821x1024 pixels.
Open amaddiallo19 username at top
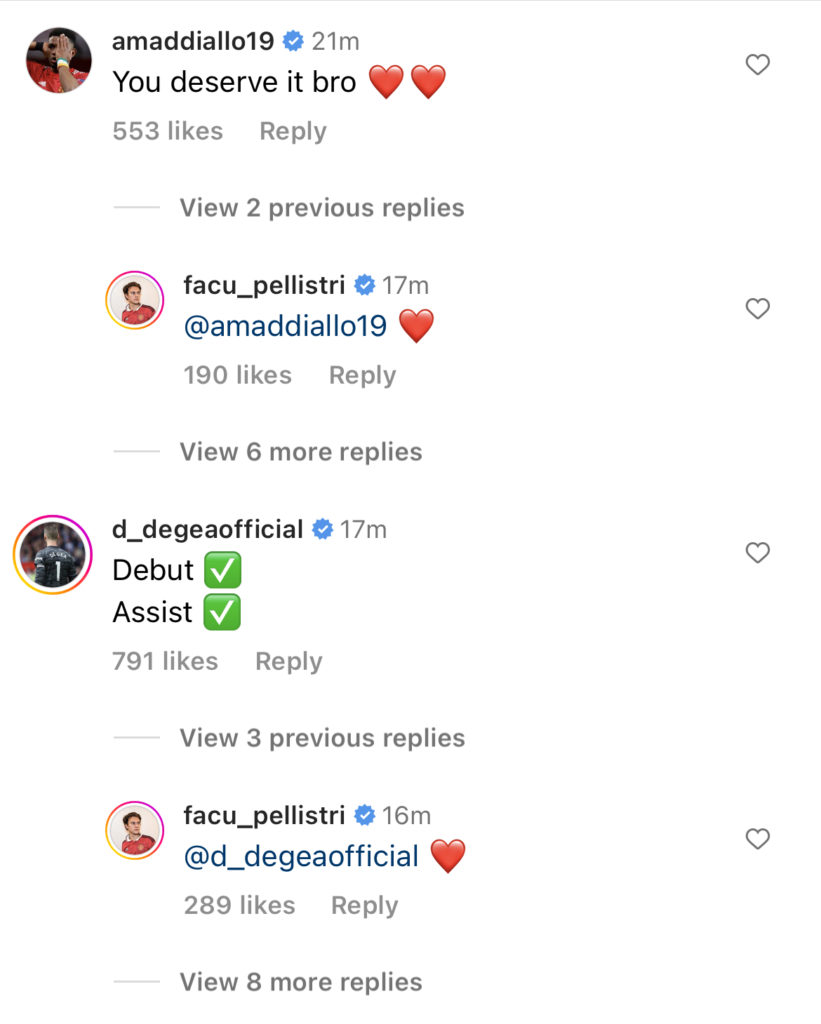(x=193, y=41)
